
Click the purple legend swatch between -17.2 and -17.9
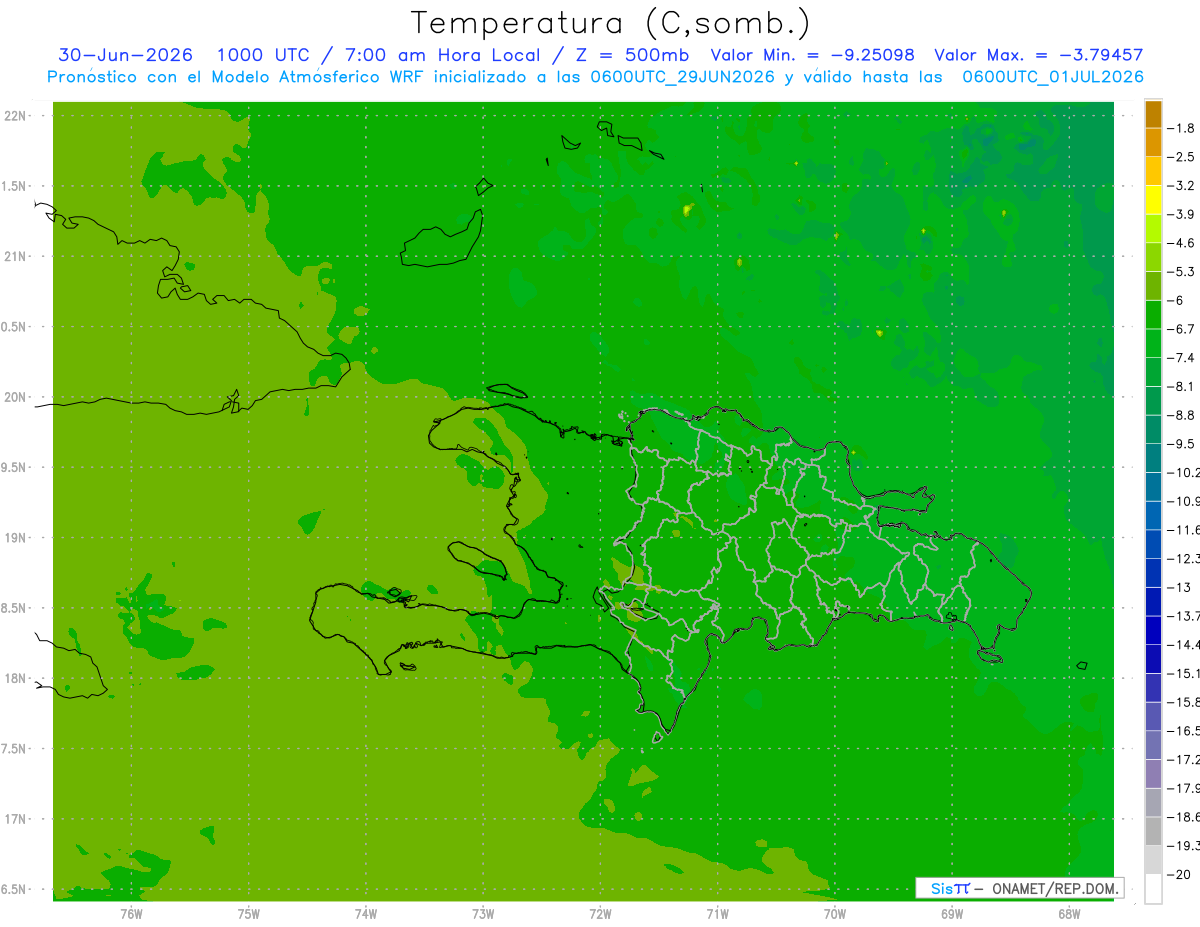click(x=1153, y=774)
